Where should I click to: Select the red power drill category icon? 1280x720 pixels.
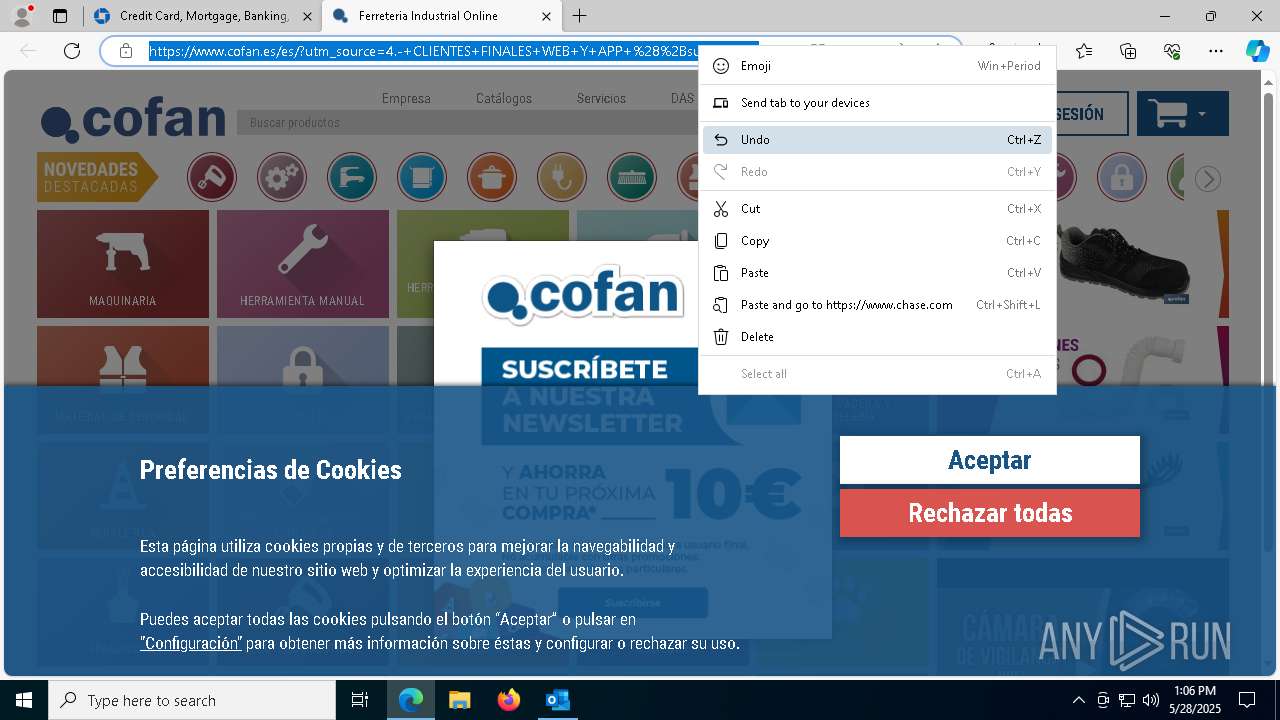(x=212, y=178)
